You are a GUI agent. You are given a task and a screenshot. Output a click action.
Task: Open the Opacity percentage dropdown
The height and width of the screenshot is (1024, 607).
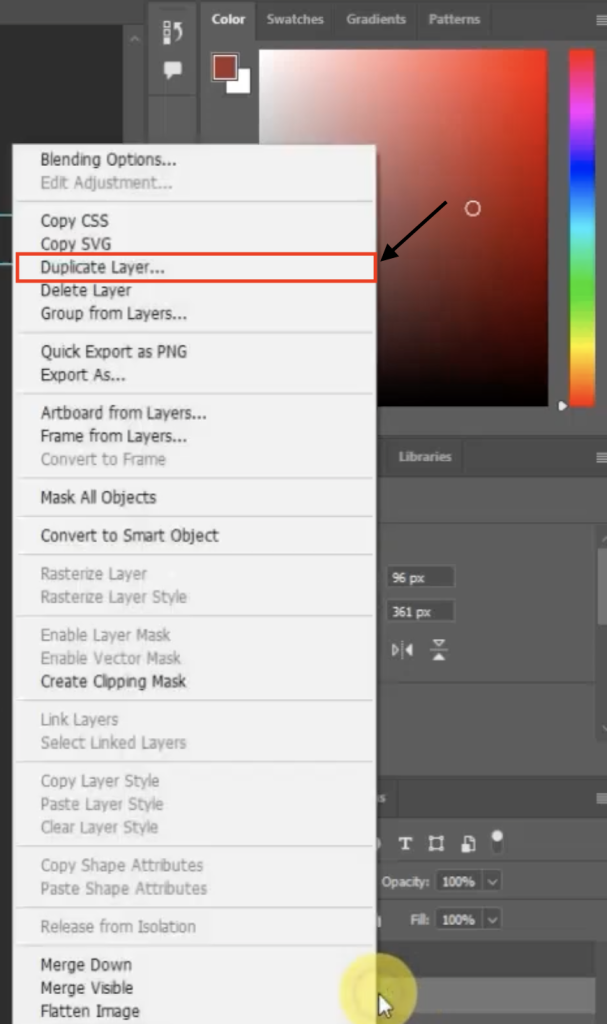coord(491,881)
